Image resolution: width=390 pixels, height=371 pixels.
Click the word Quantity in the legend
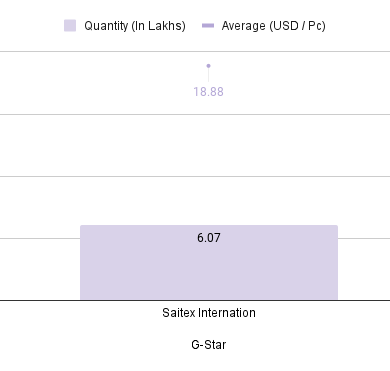106,26
